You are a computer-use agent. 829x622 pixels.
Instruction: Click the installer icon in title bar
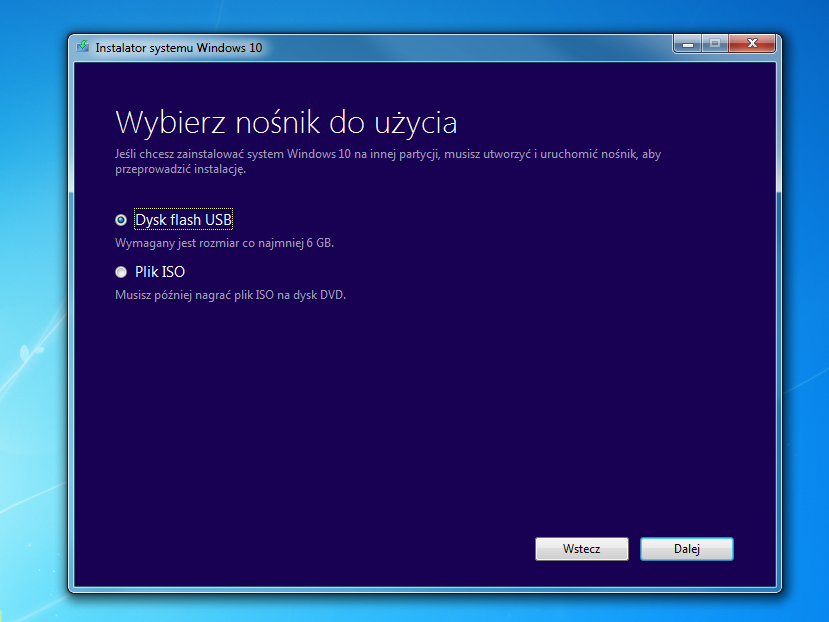tap(82, 47)
